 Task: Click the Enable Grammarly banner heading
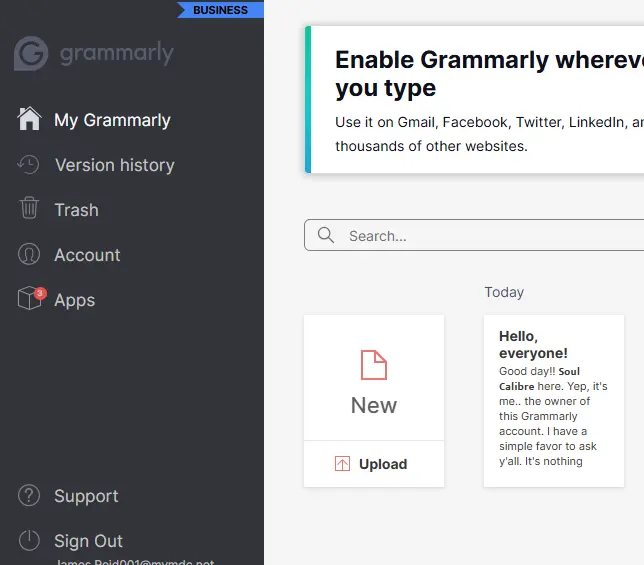pos(490,73)
